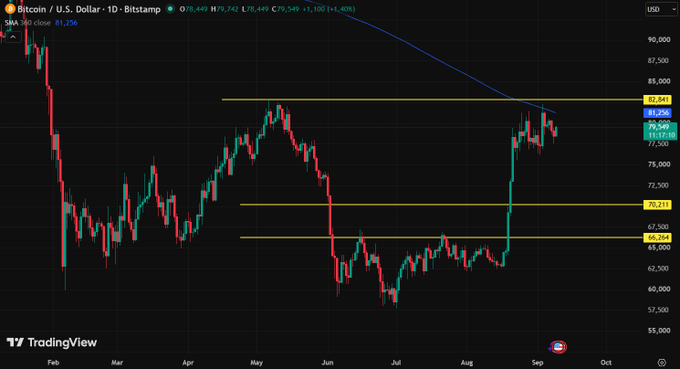Click the close value C79,549
This screenshot has height=369, width=680.
click(285, 9)
